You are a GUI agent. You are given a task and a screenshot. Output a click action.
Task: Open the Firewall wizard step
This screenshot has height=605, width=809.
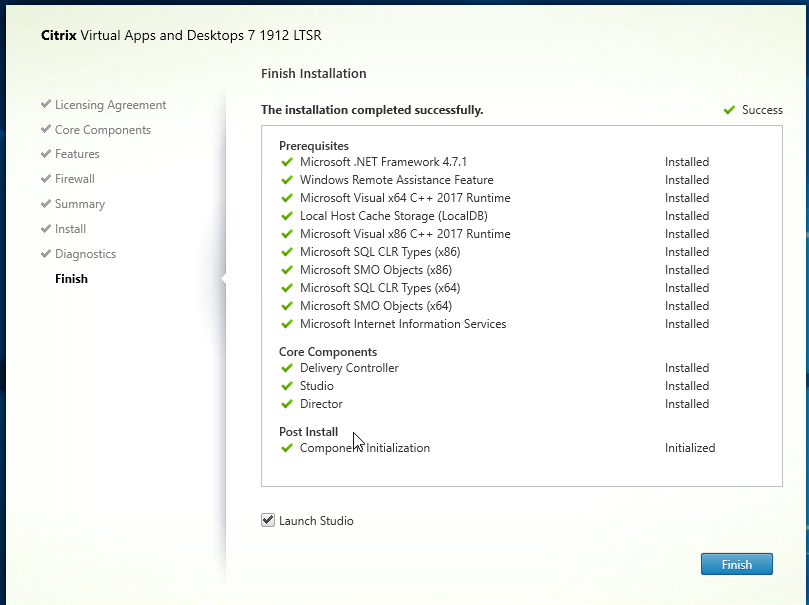pyautogui.click(x=75, y=179)
